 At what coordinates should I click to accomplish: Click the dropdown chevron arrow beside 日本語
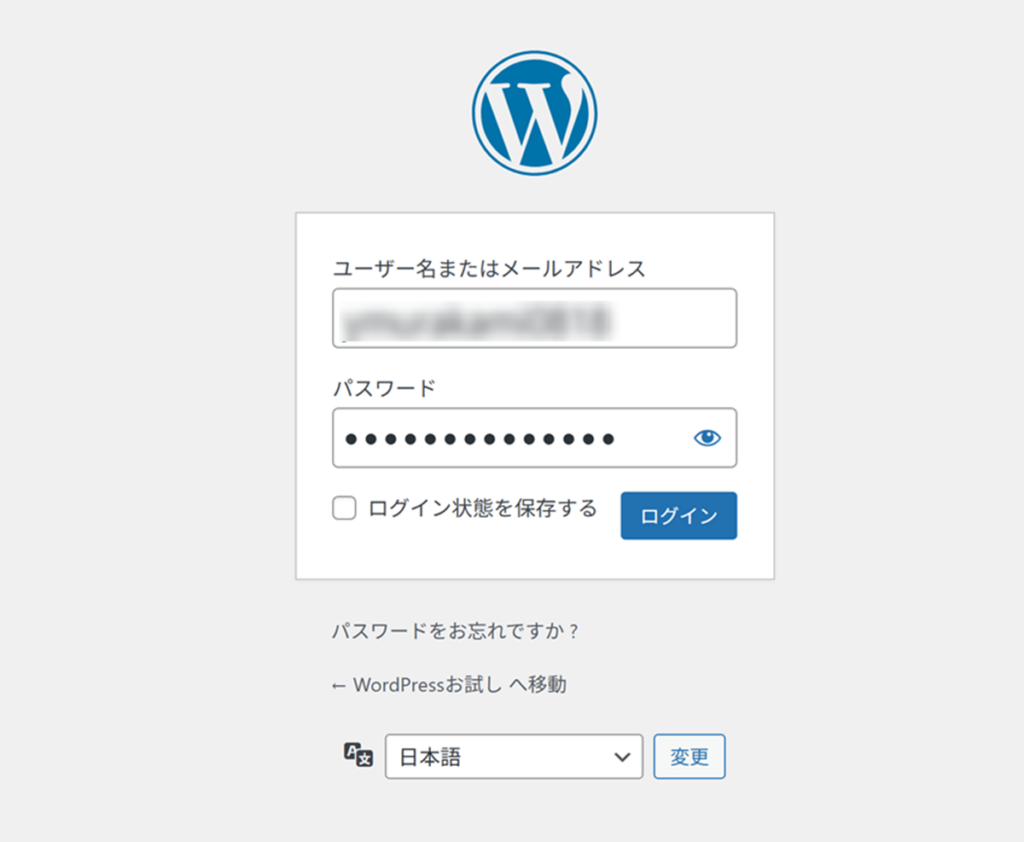coord(621,757)
